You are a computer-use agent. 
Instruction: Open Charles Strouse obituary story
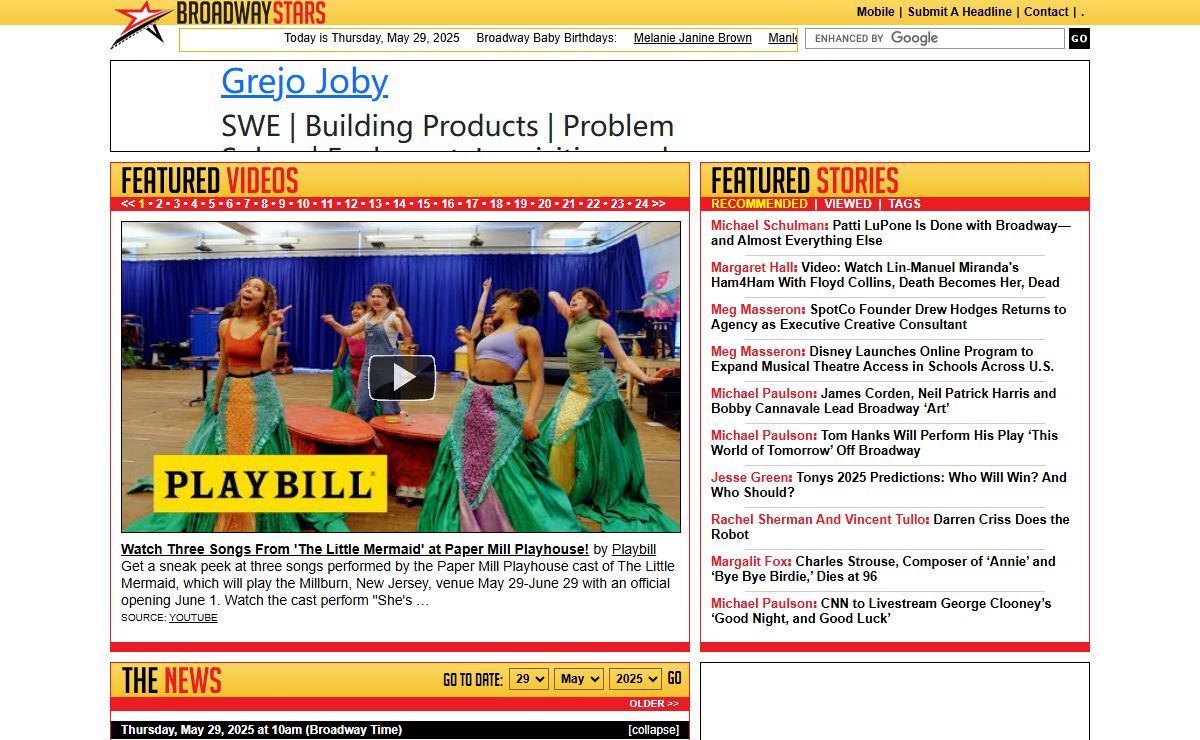click(884, 569)
